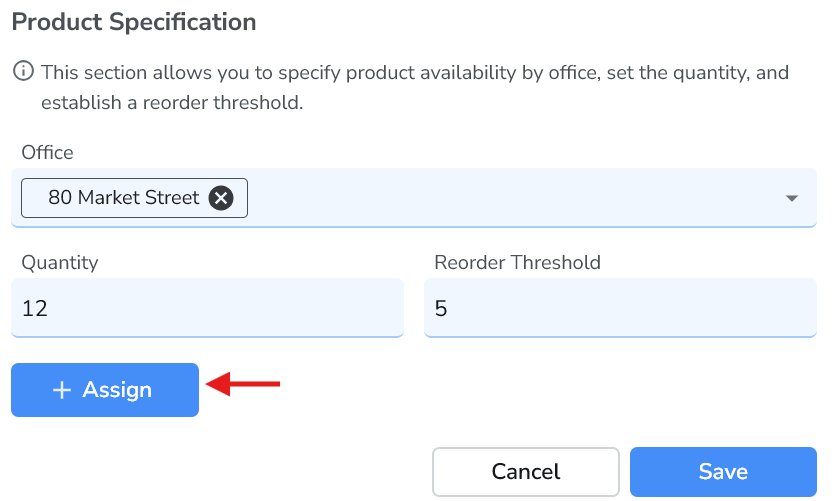Click the Office field label
Image resolution: width=832 pixels, height=501 pixels.
point(47,153)
